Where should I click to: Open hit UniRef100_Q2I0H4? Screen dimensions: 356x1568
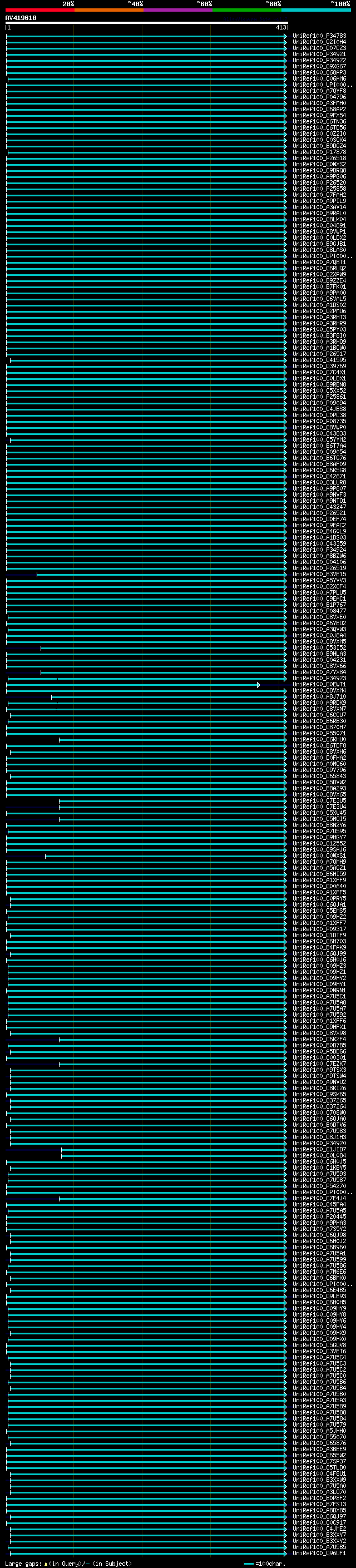319,42
